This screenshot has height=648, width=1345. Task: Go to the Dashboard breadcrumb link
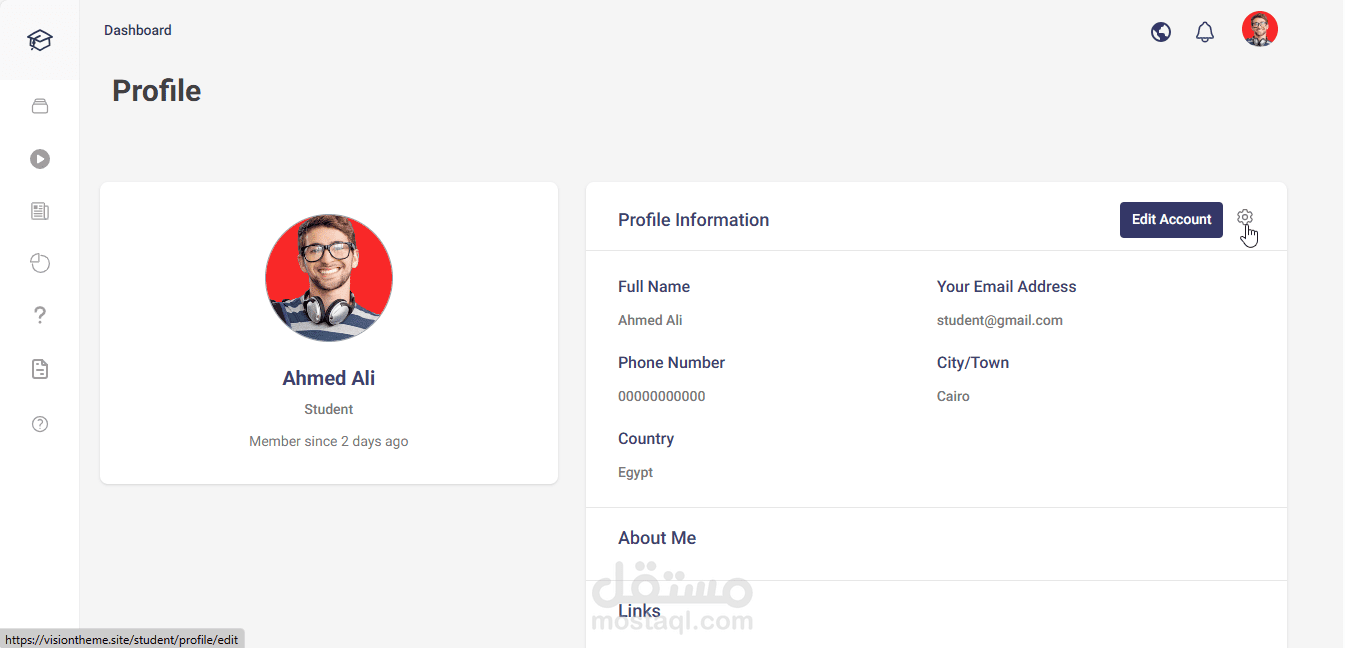(x=138, y=30)
